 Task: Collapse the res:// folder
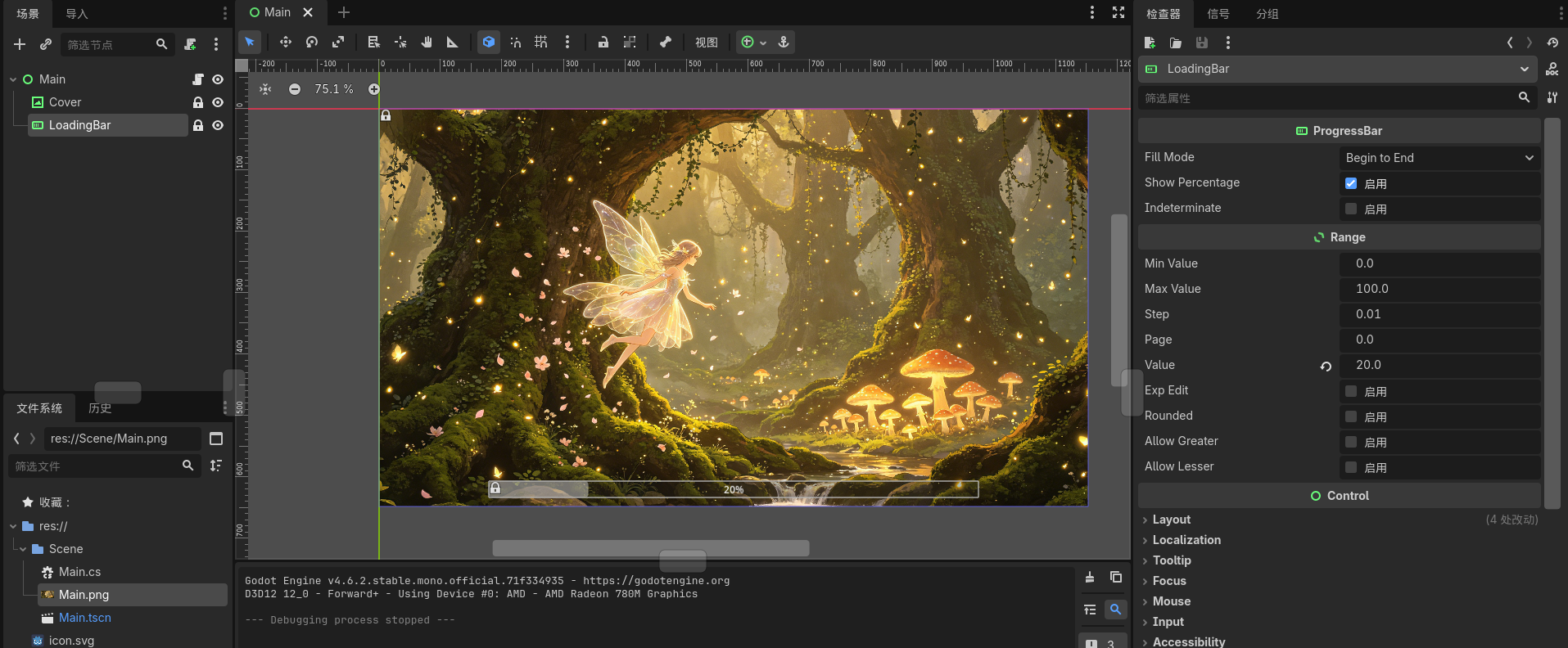click(x=13, y=526)
